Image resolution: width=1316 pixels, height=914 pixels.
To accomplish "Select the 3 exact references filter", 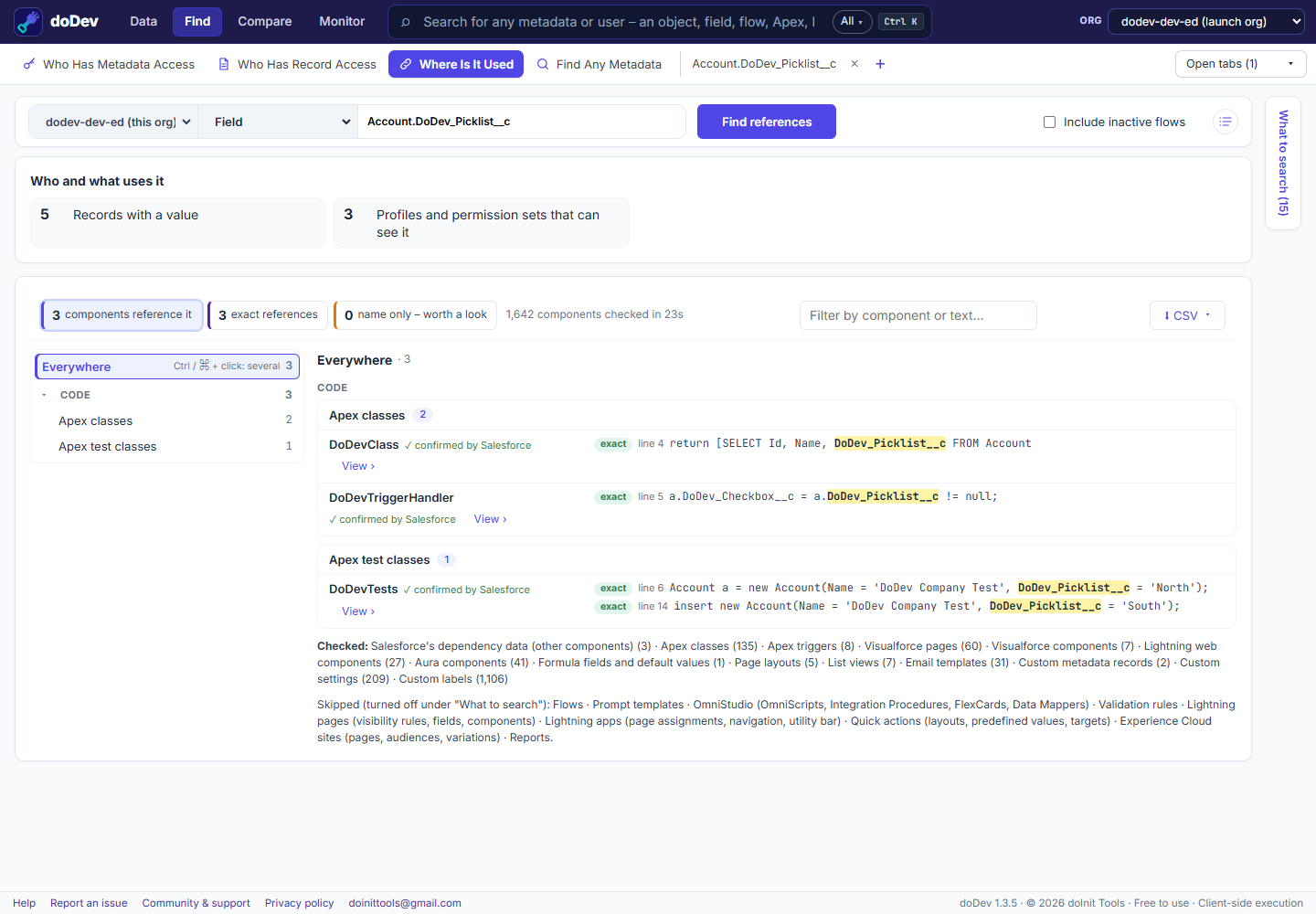I will (x=268, y=314).
